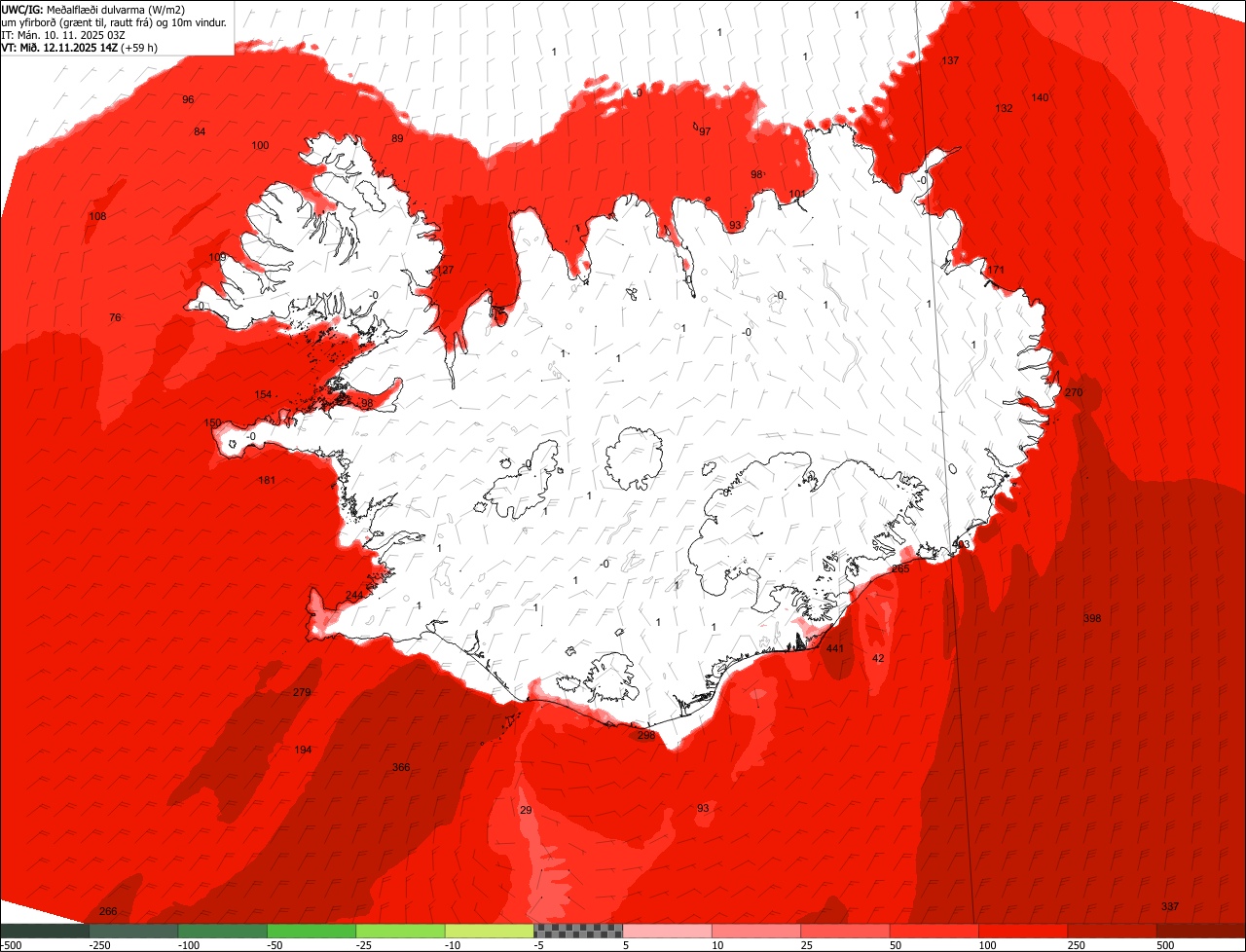Click the map value 101 on the north coast
1246x952 pixels.
pos(797,195)
